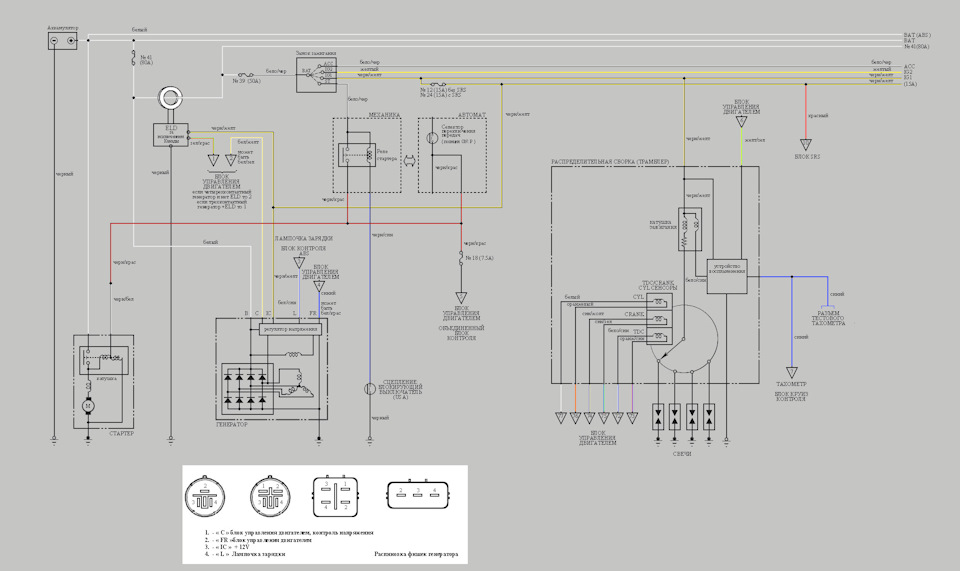Select the ТАХОМЕТР arrow terminal
This screenshot has width=960, height=571.
(792, 373)
